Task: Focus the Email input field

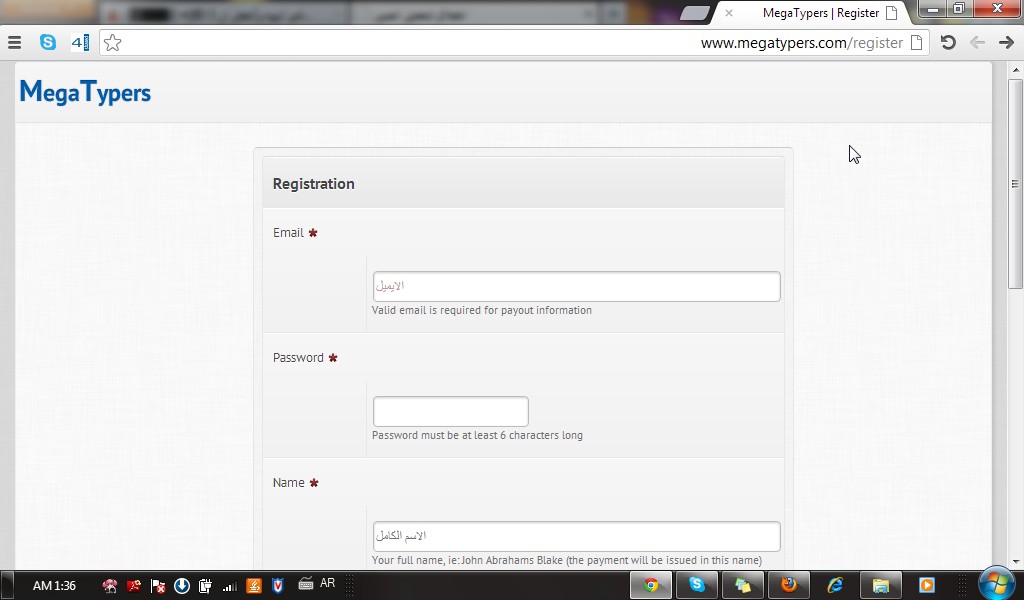Action: (577, 287)
